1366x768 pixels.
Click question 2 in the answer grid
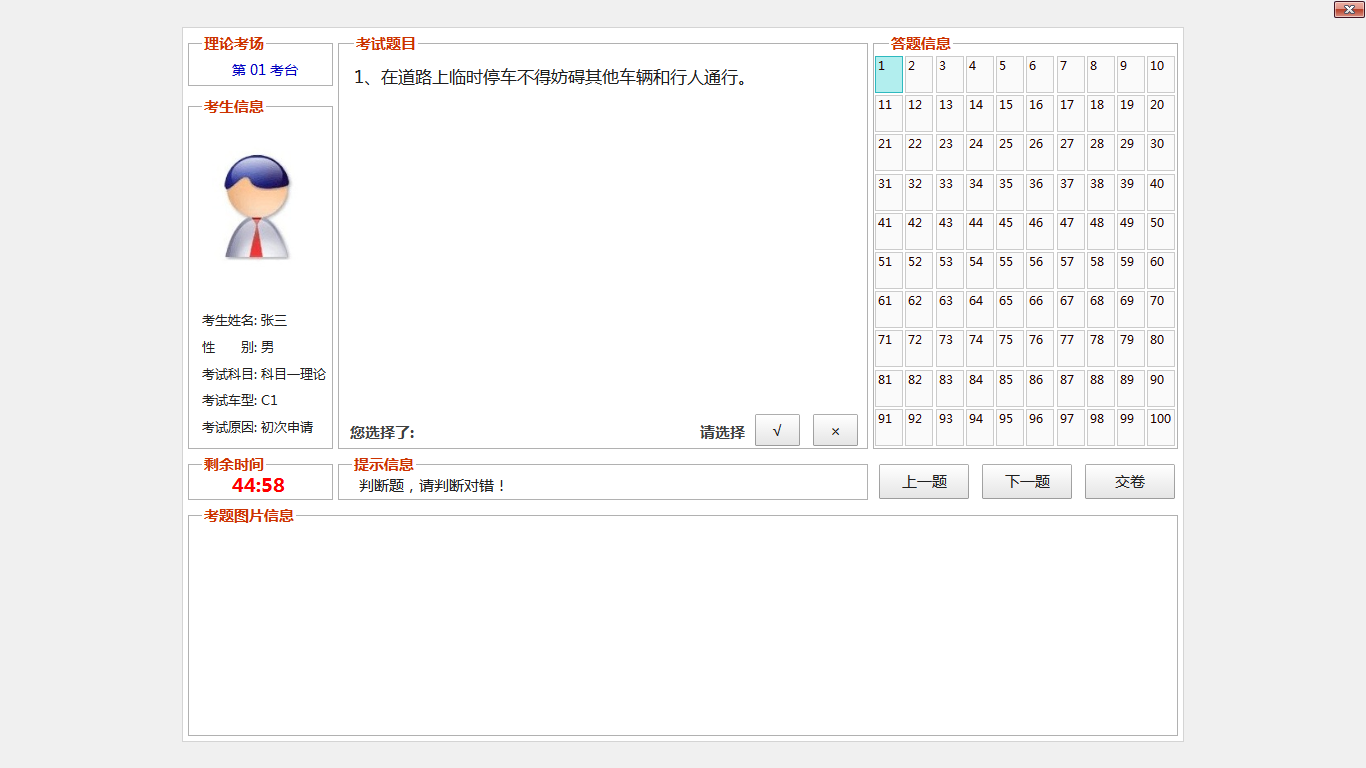tap(919, 75)
